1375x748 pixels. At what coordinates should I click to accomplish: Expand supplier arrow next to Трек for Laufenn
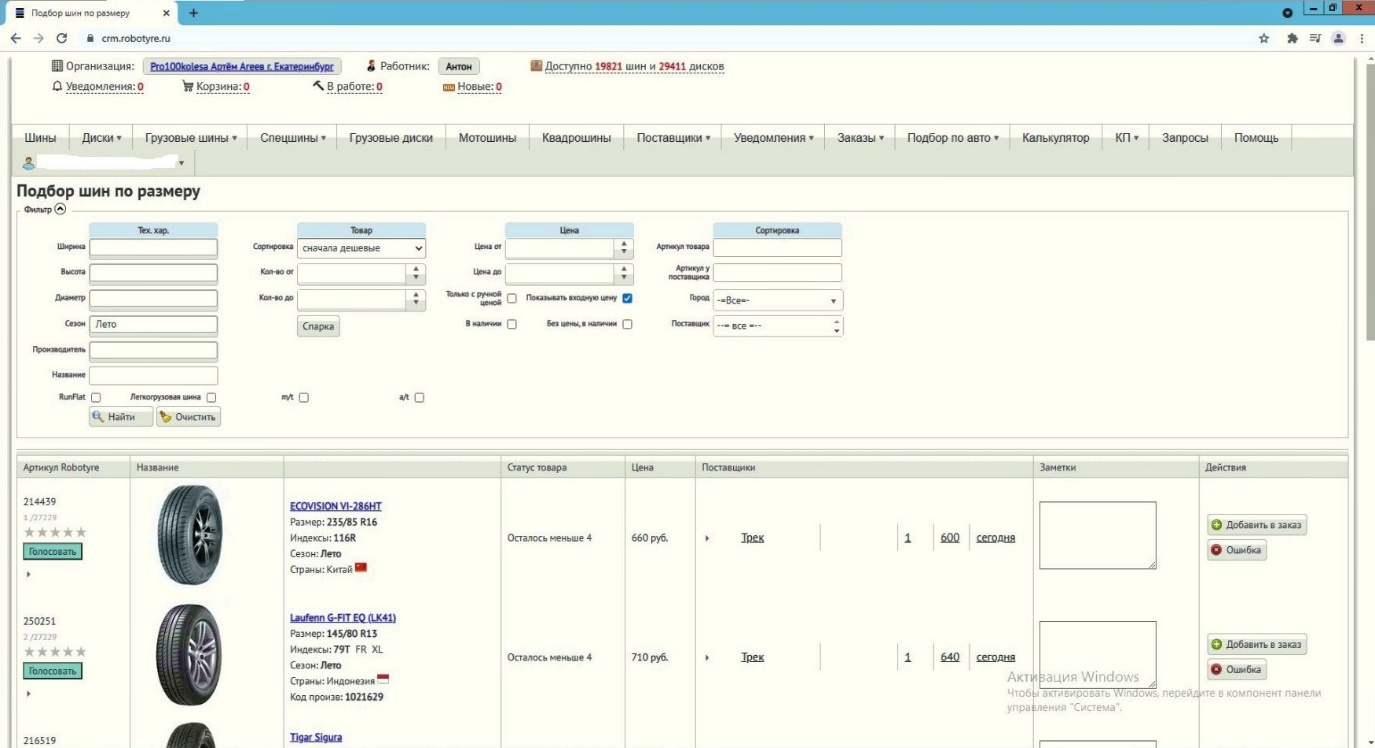[x=707, y=657]
